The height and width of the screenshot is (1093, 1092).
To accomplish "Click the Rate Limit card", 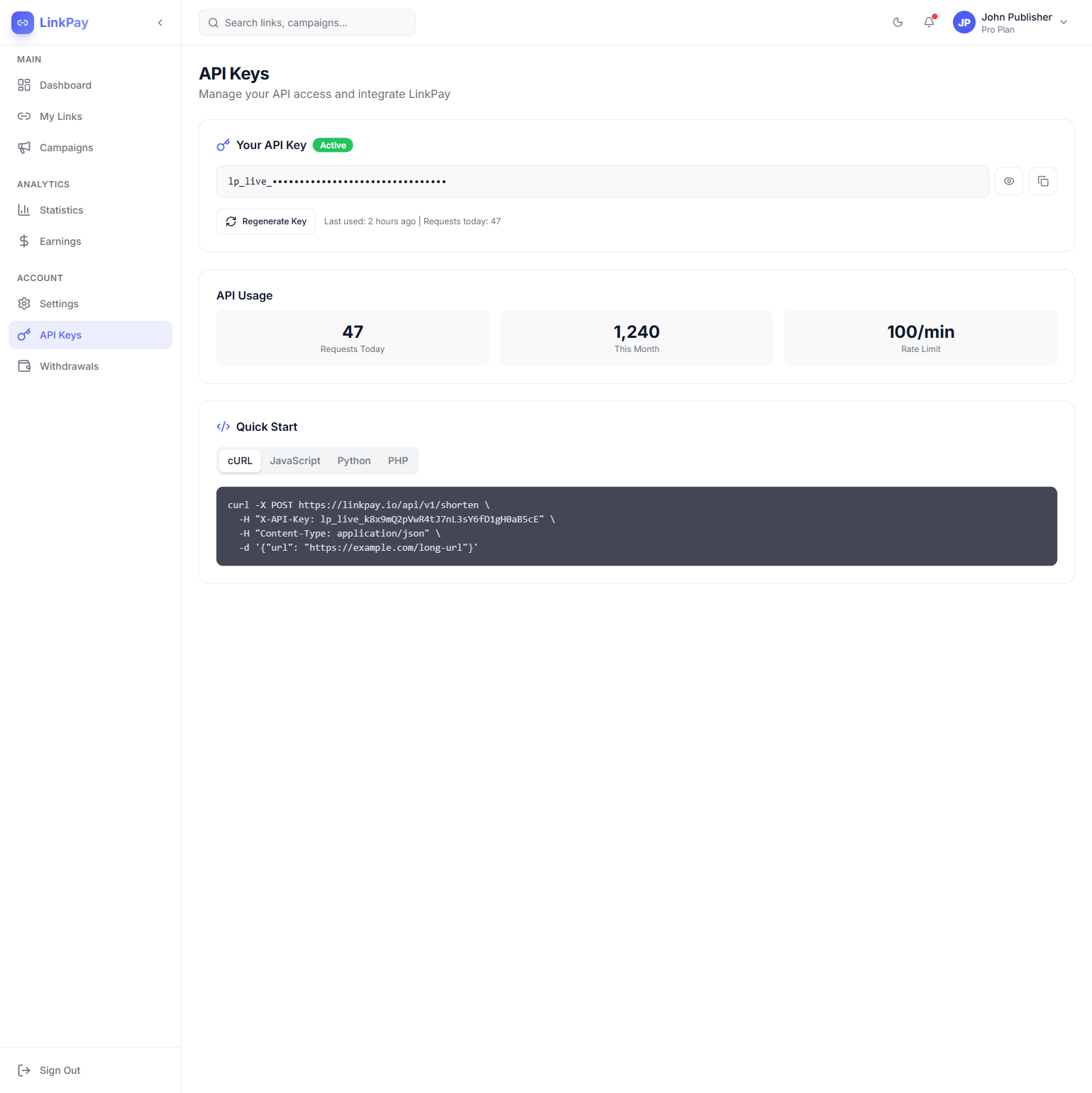I will click(921, 338).
